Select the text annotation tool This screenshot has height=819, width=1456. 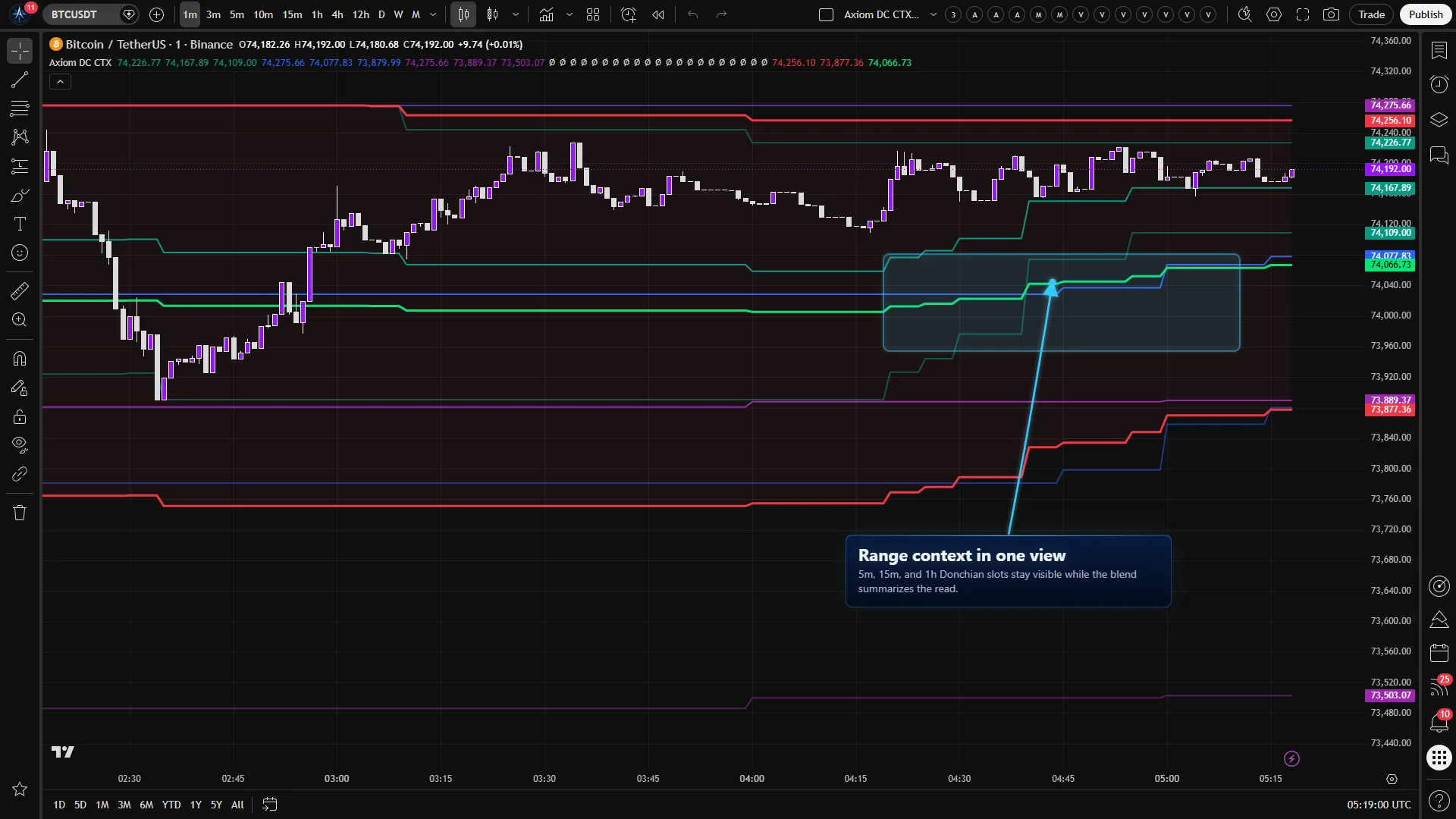pos(20,224)
